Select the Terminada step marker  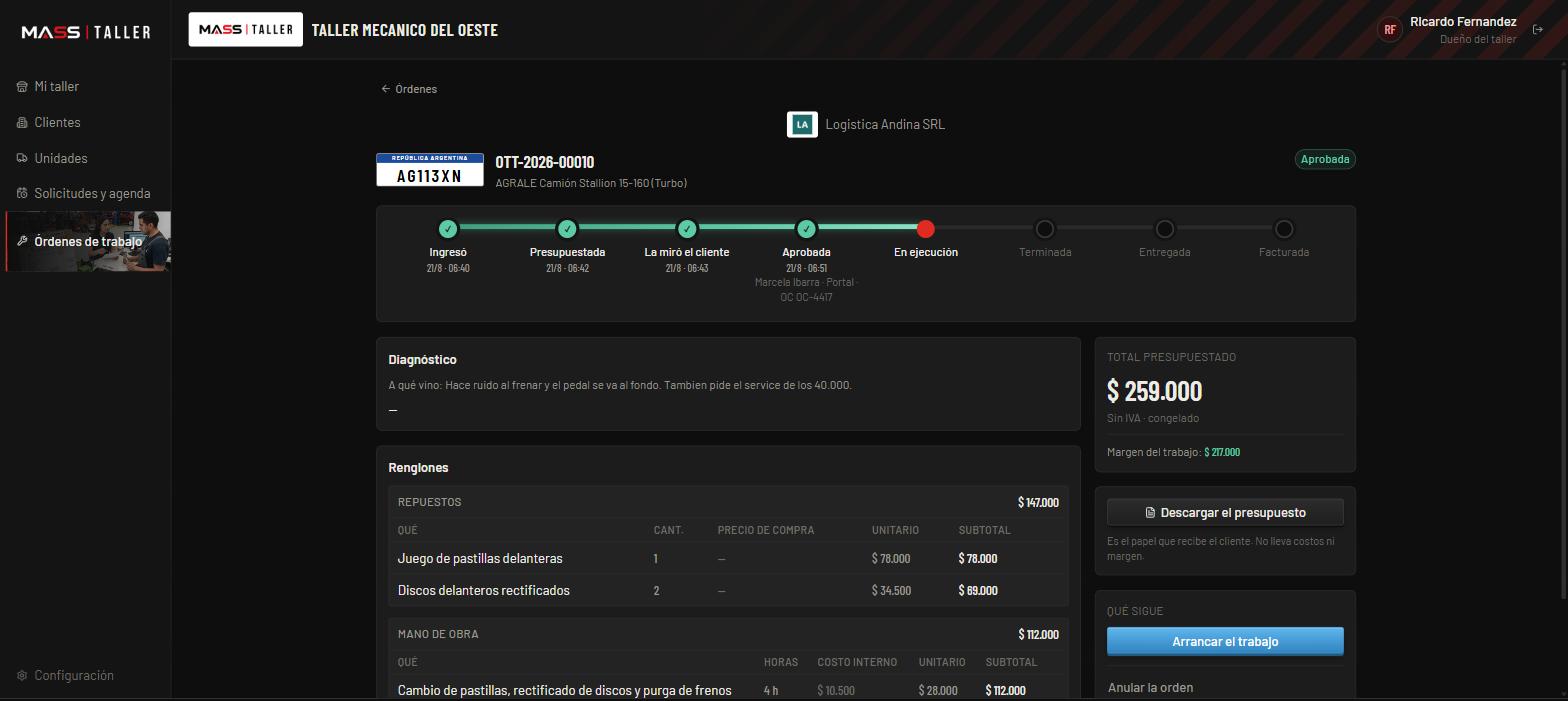pyautogui.click(x=1045, y=229)
